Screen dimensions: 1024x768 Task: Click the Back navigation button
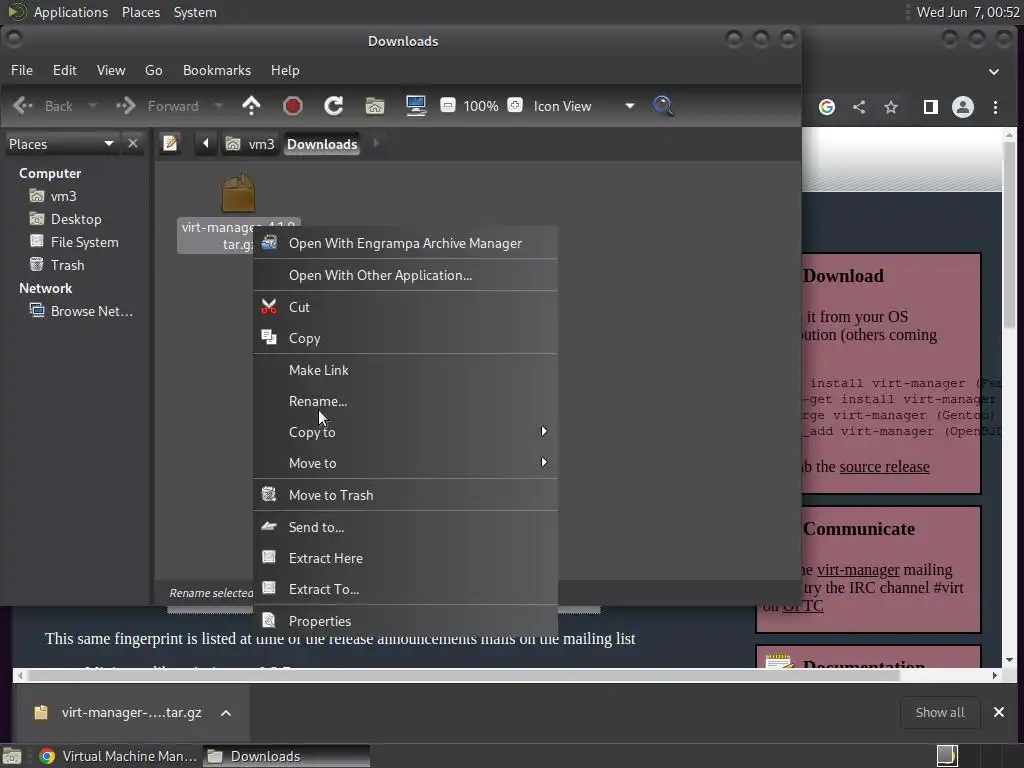(43, 106)
